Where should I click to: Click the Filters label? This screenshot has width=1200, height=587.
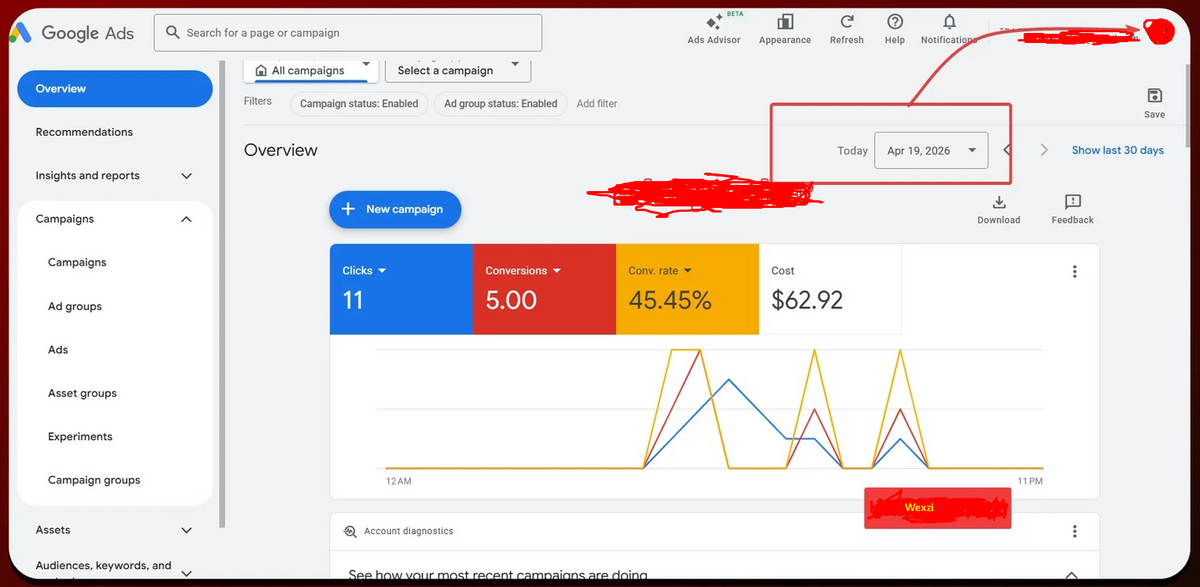point(258,101)
